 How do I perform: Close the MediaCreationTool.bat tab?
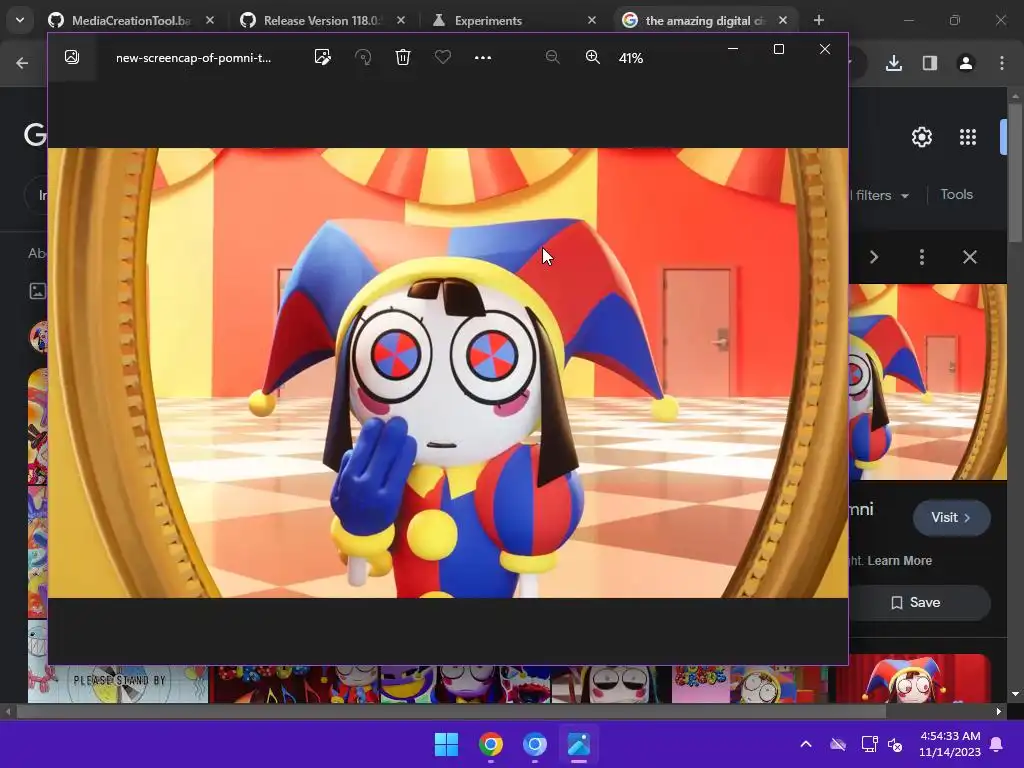point(210,20)
